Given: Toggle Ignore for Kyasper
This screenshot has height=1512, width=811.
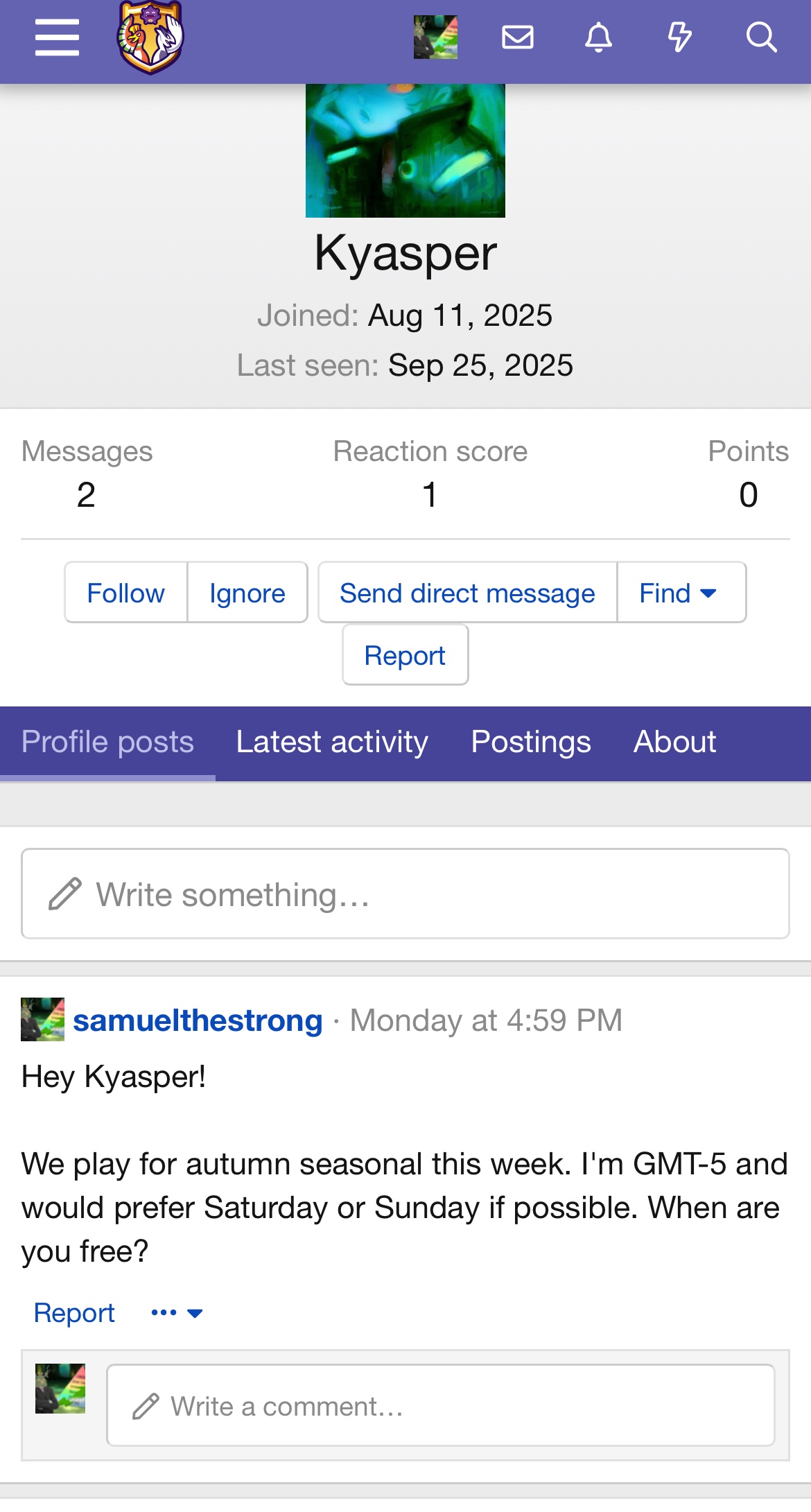Looking at the screenshot, I should 247,593.
